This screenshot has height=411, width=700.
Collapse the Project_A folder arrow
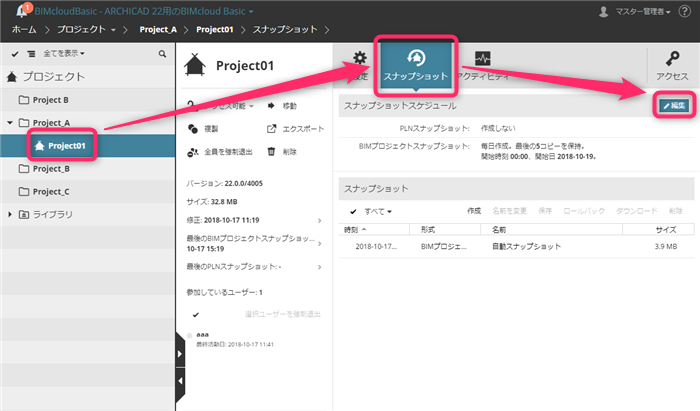coord(10,122)
